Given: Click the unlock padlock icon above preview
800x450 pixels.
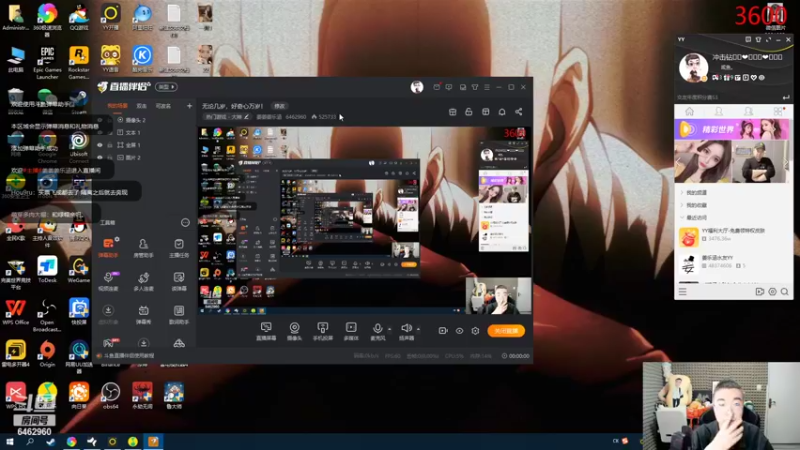Looking at the screenshot, I should [468, 112].
